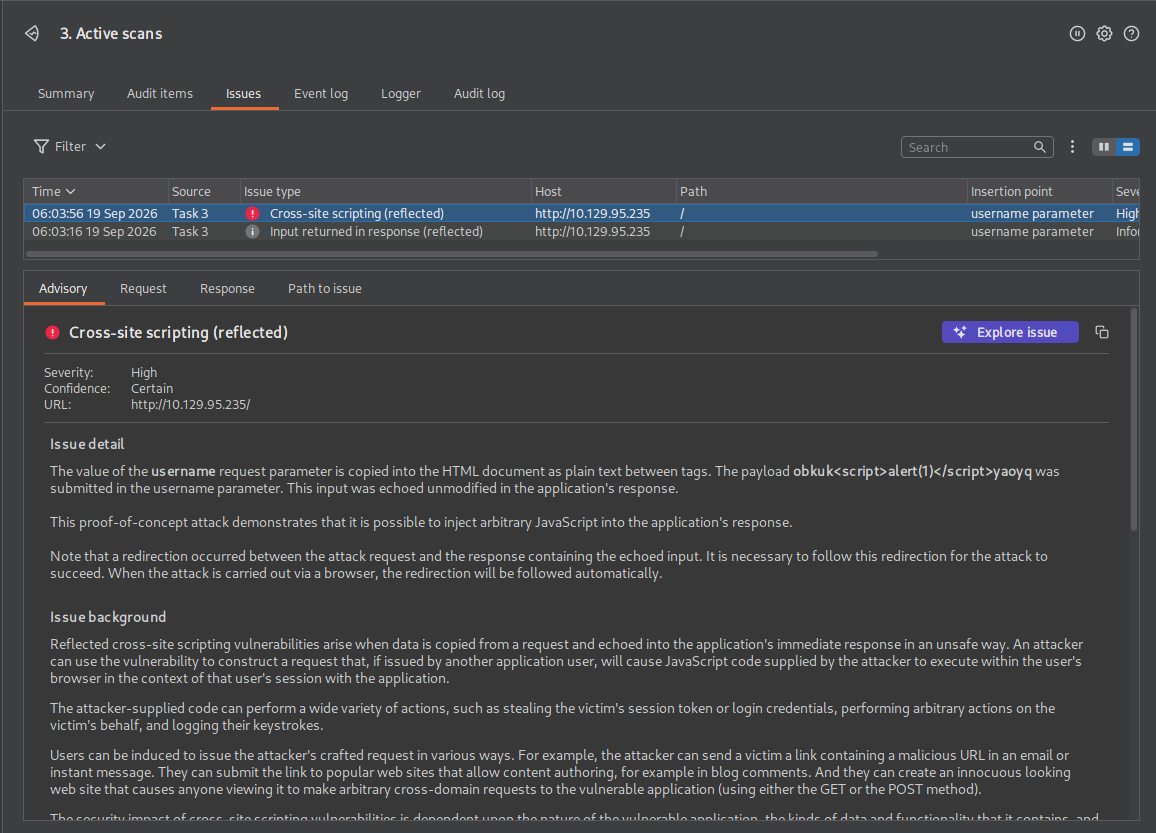Open the Audit items tab
1156x833 pixels.
[160, 94]
